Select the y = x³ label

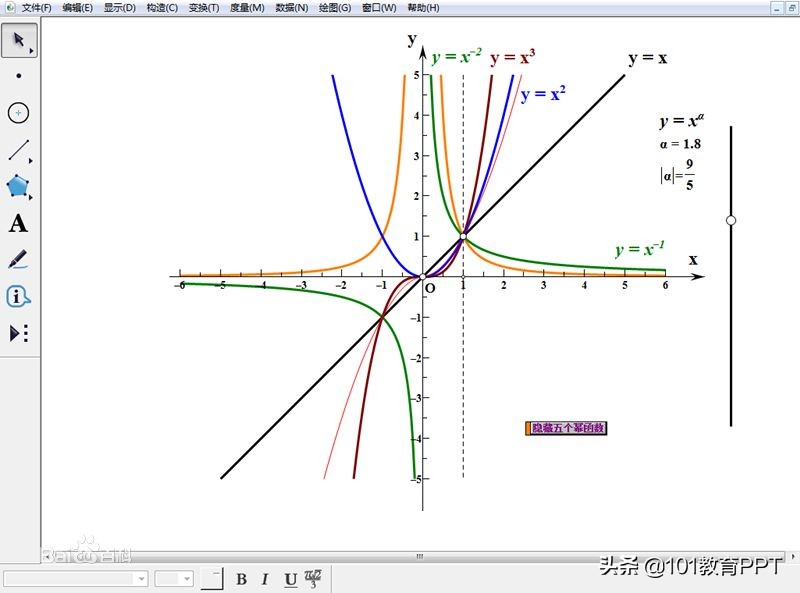click(x=512, y=58)
